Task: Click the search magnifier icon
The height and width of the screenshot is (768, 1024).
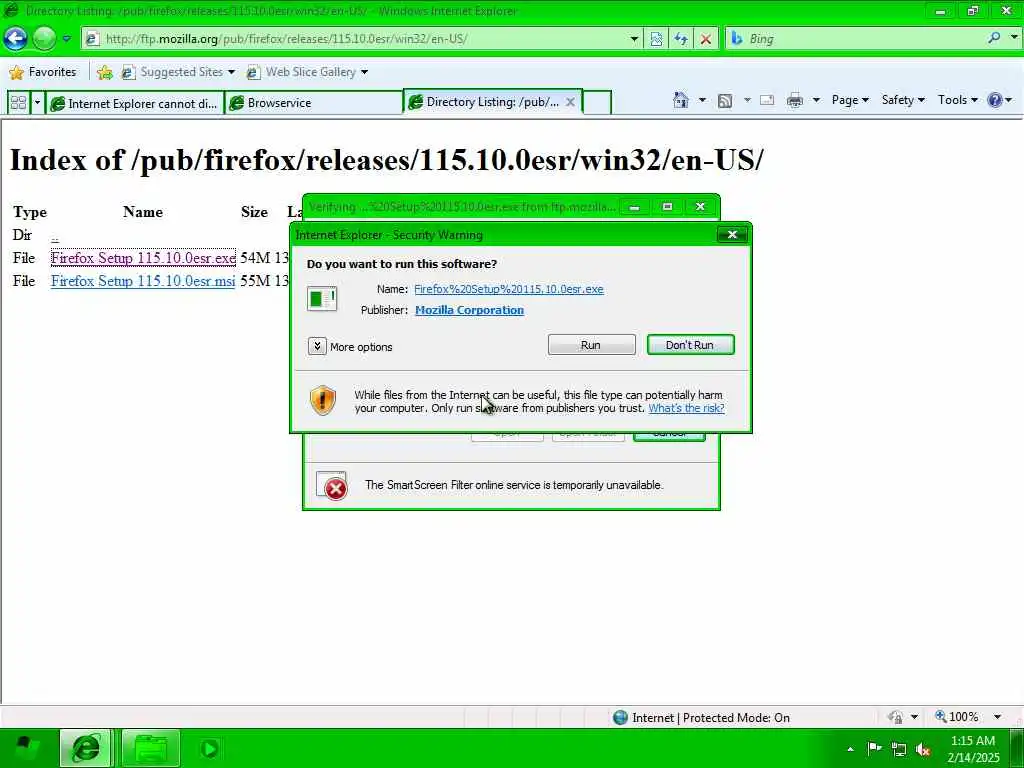Action: pos(994,38)
